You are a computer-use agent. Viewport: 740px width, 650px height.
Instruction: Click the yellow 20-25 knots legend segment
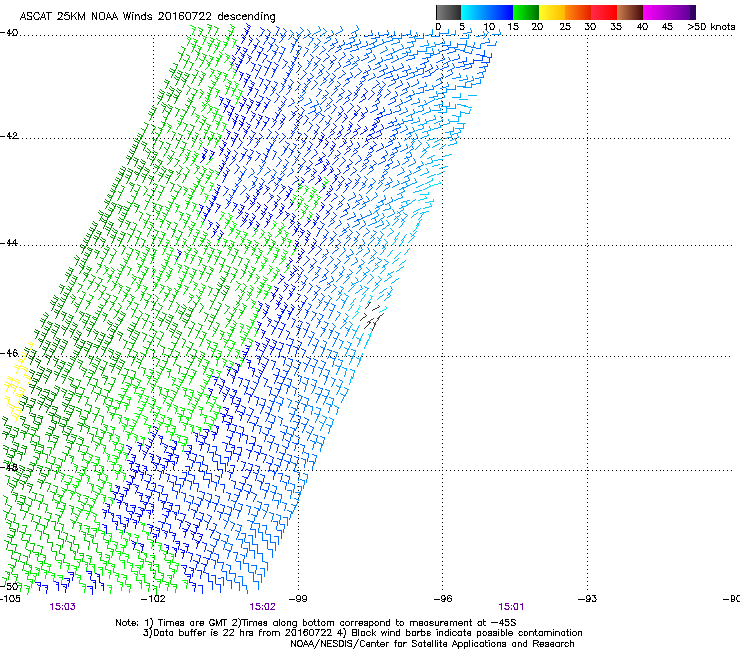point(551,12)
